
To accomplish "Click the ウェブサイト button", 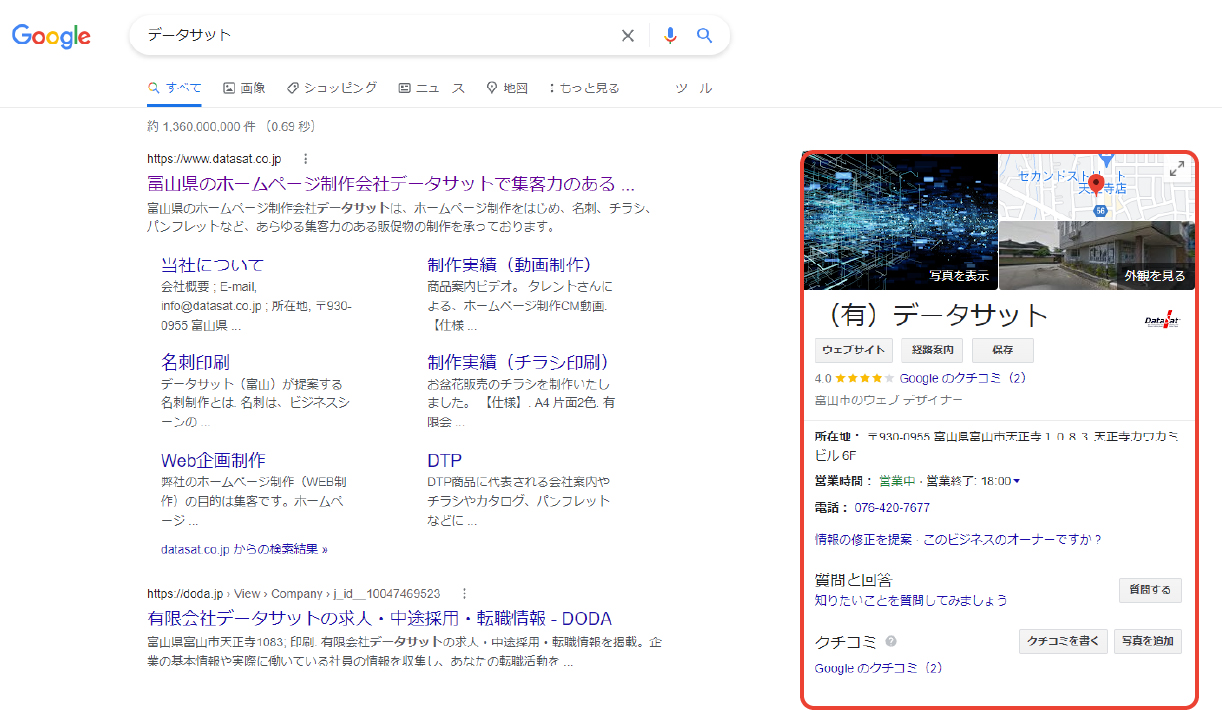I will click(x=853, y=350).
